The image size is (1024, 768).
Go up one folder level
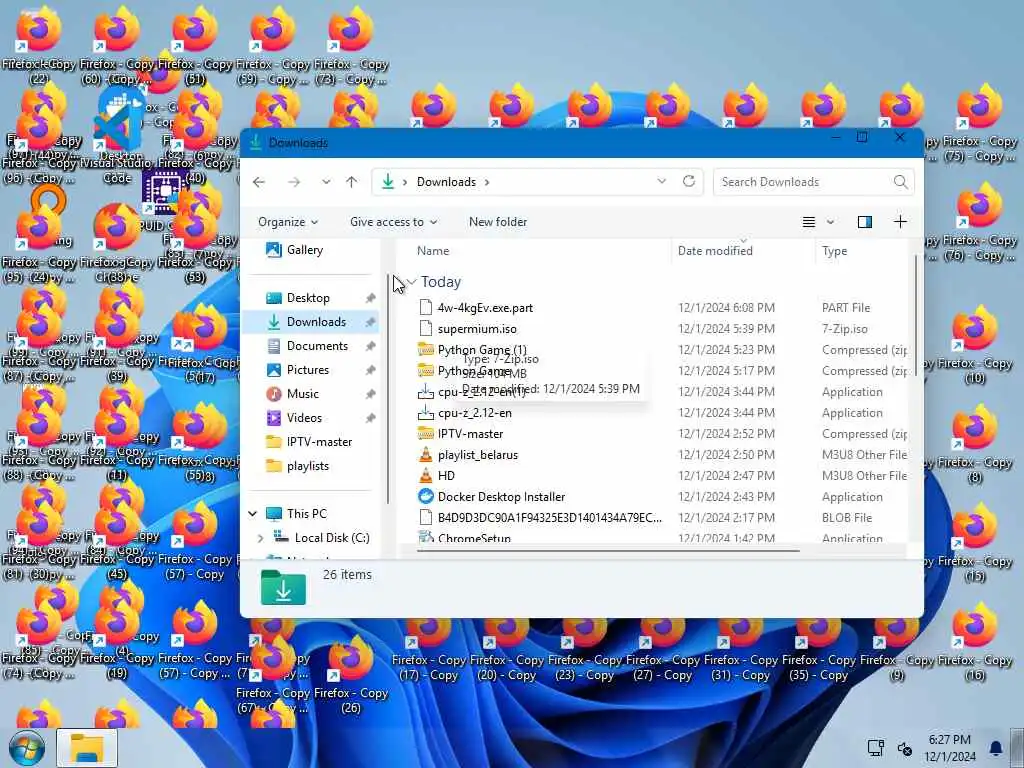[351, 182]
